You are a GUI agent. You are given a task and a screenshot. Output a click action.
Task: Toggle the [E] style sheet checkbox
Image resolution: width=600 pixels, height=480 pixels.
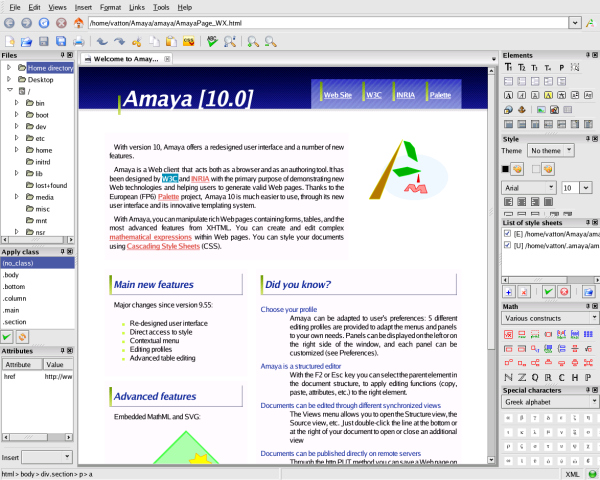pyautogui.click(x=507, y=233)
